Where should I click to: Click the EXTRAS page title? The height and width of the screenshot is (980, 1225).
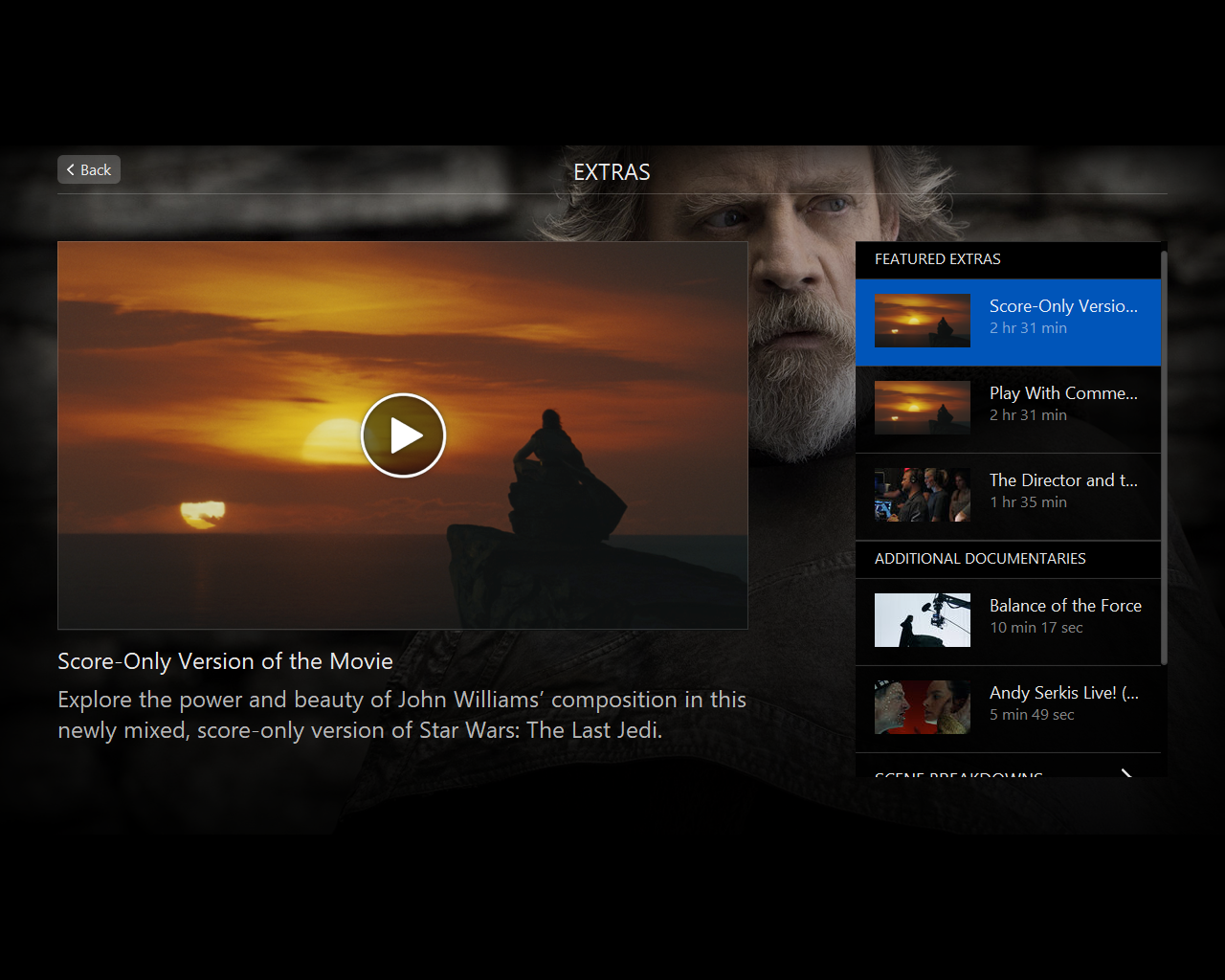pos(612,172)
